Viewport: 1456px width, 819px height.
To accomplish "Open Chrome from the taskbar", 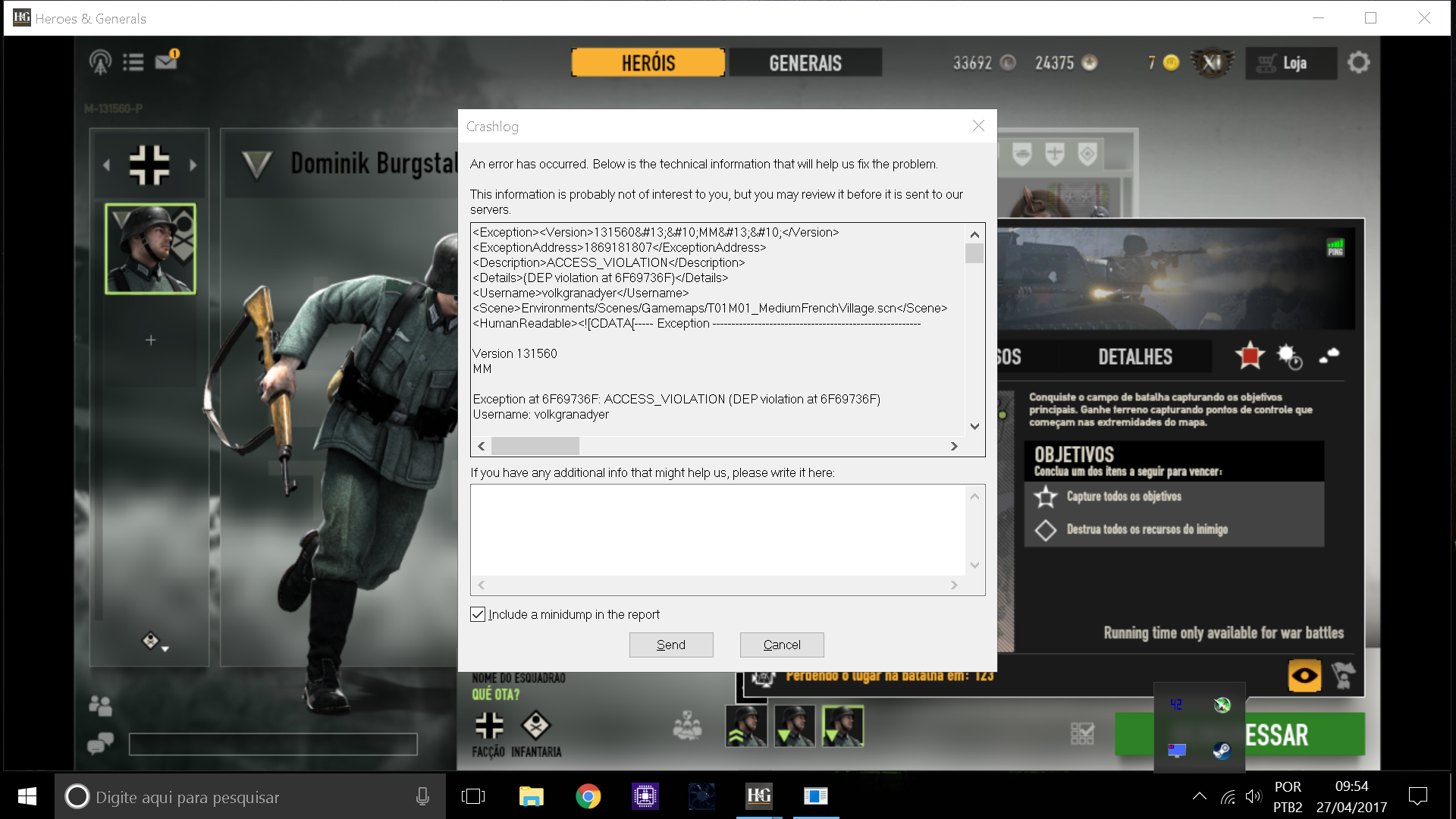I will 588,796.
